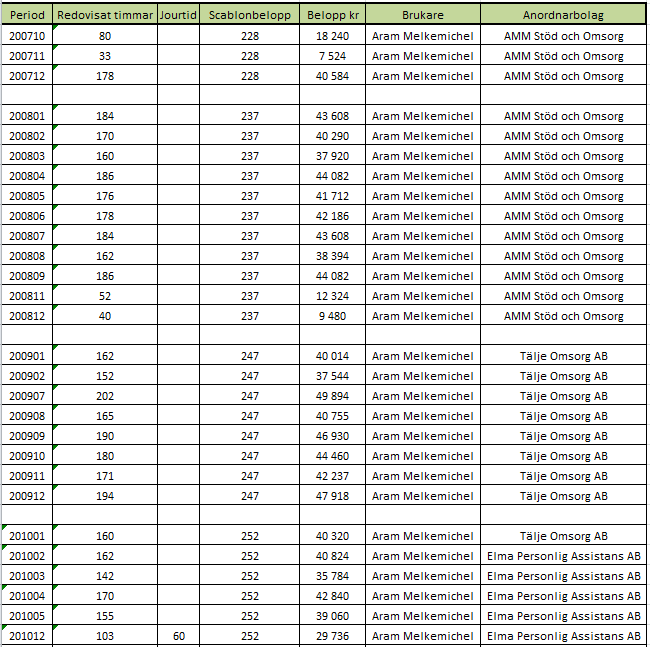Select Elma Personlig Assistans AB in row 201005
Screen dimensions: 650x647
tap(563, 616)
